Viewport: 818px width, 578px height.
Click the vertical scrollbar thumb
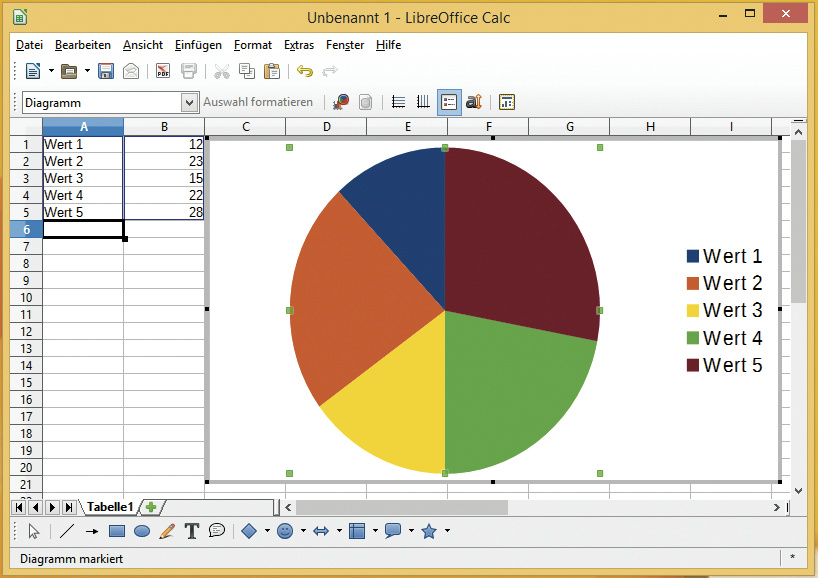pos(798,221)
